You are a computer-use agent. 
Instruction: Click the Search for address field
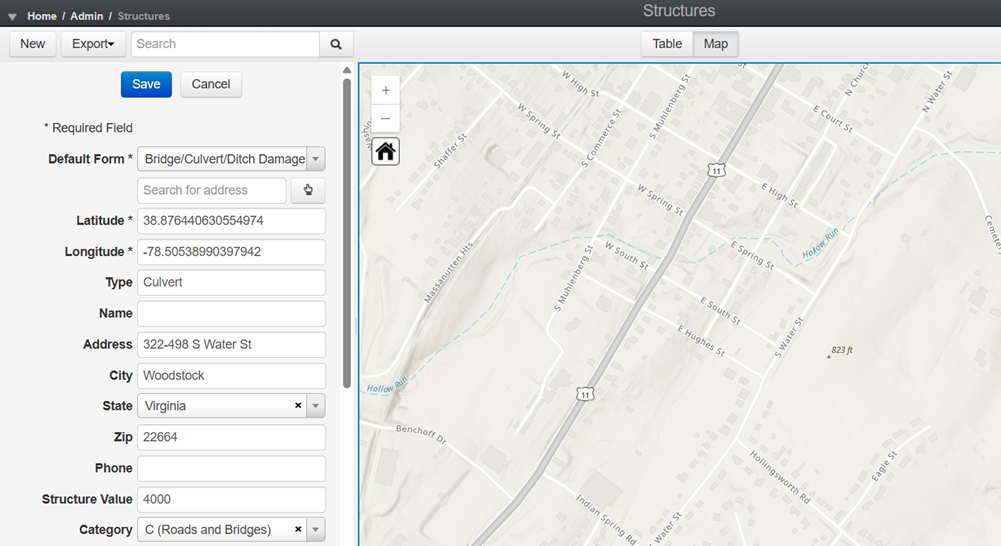tap(212, 190)
